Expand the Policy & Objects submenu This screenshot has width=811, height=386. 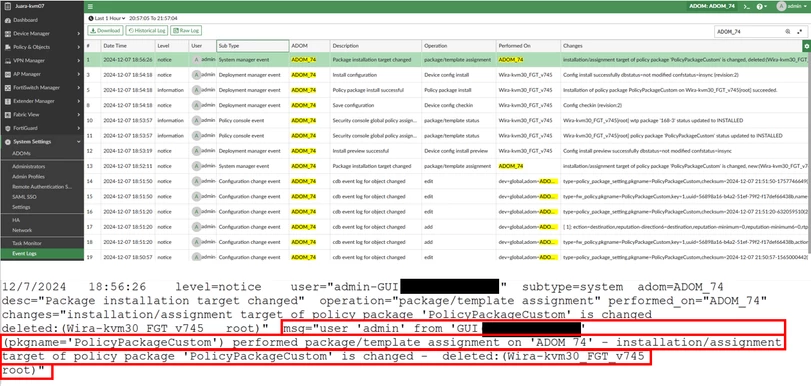point(79,47)
